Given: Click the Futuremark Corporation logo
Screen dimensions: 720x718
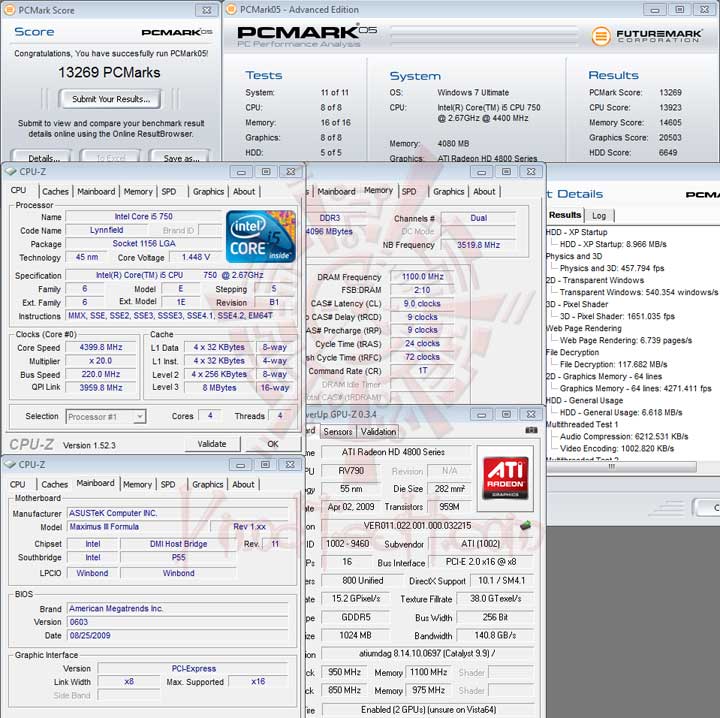Looking at the screenshot, I should pos(646,36).
